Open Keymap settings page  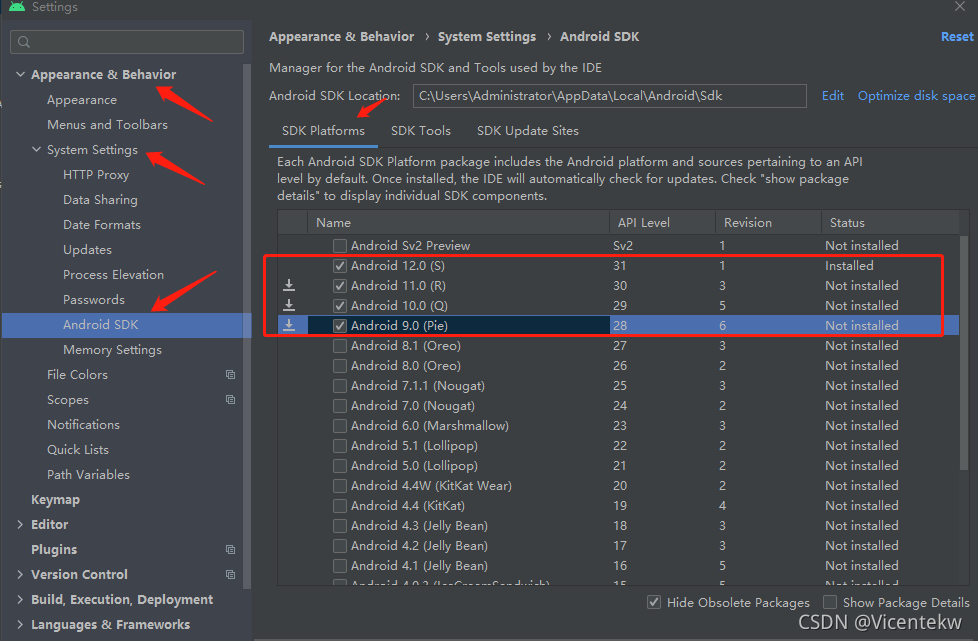56,499
